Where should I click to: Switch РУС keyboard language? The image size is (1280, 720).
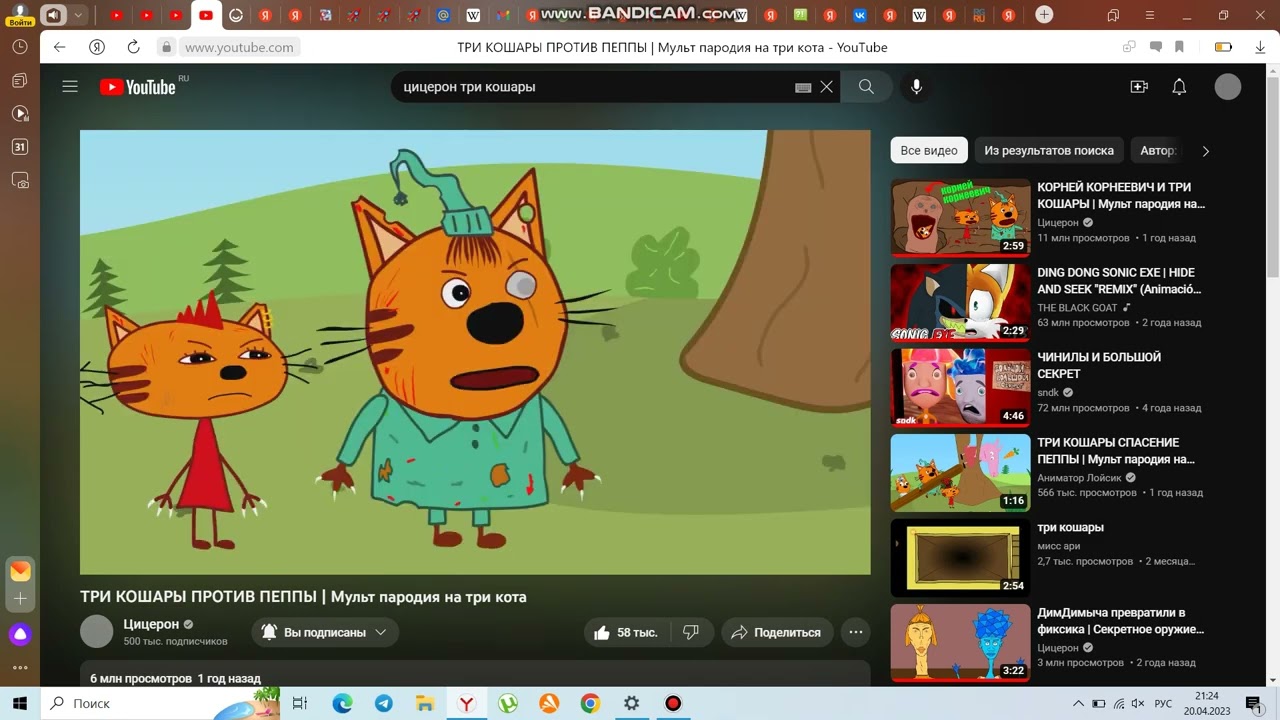point(1163,704)
